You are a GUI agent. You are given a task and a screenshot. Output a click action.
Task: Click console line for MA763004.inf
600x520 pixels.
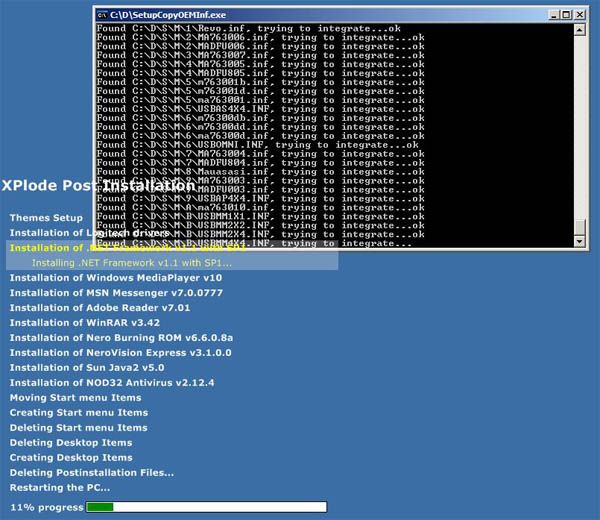click(x=260, y=154)
